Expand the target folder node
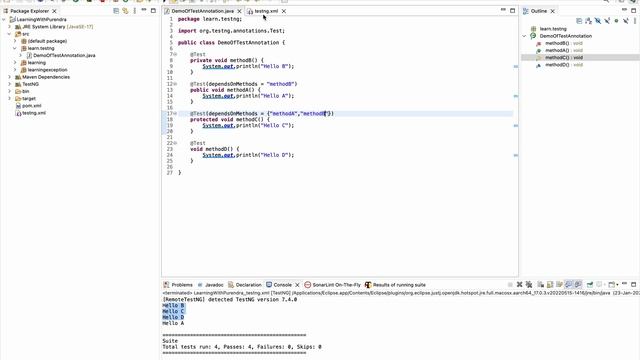640x360 pixels. pos(9,98)
